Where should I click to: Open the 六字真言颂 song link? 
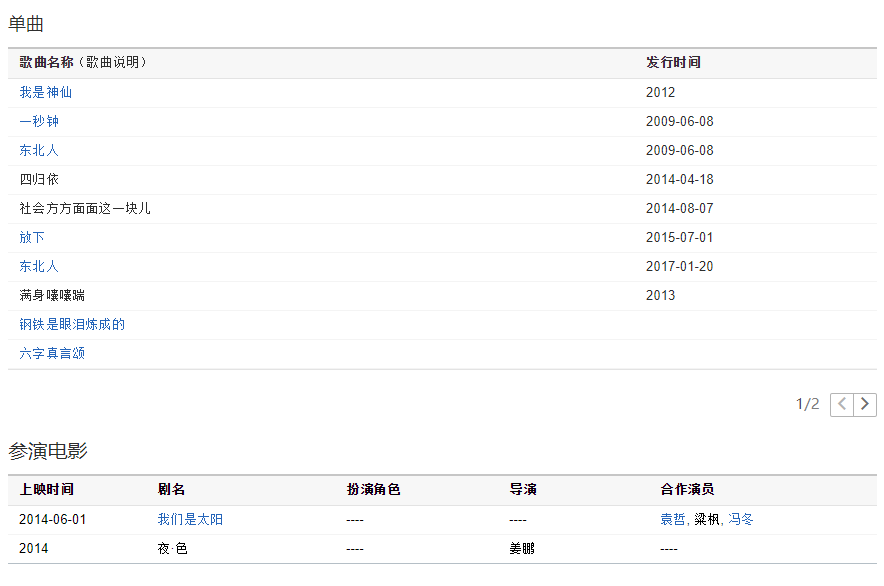click(52, 353)
